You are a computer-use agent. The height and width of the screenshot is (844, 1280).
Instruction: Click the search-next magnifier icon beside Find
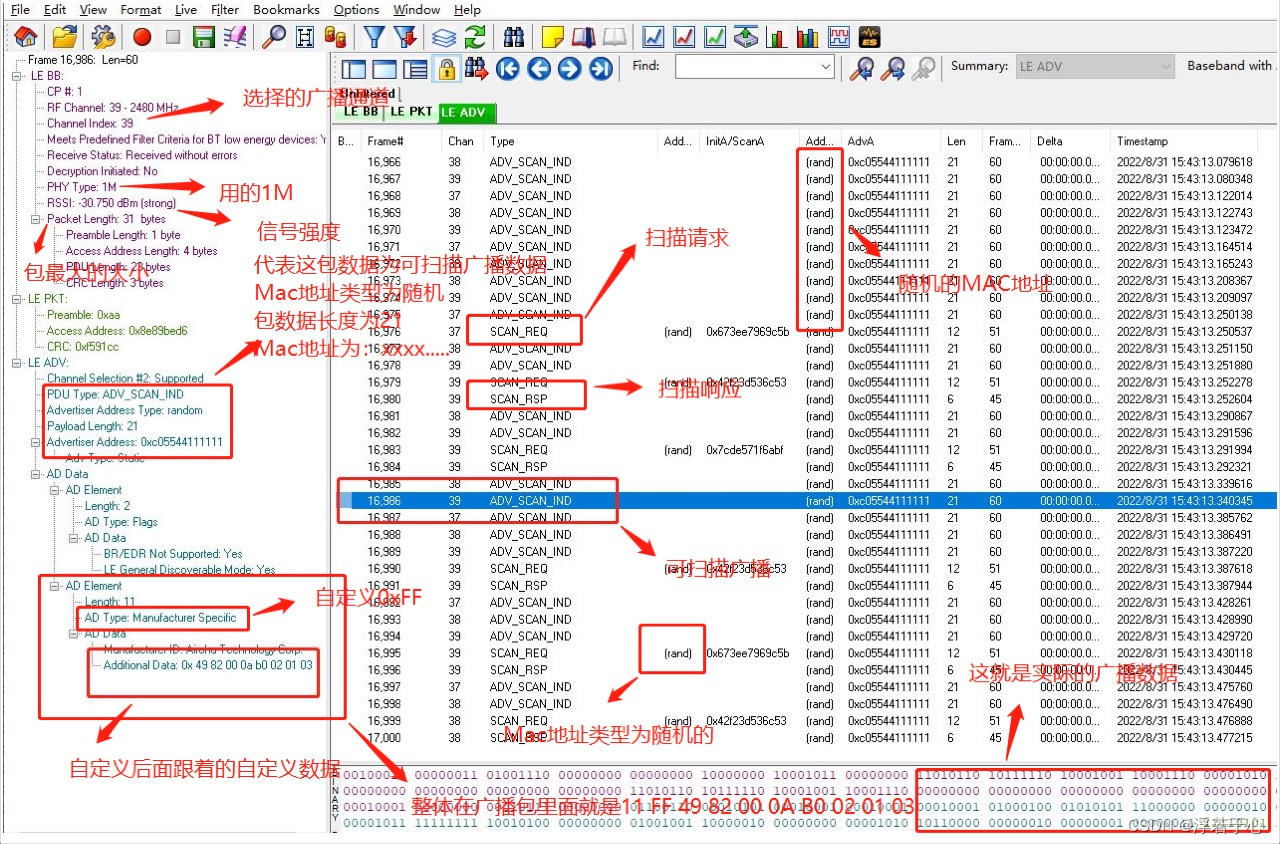point(892,68)
